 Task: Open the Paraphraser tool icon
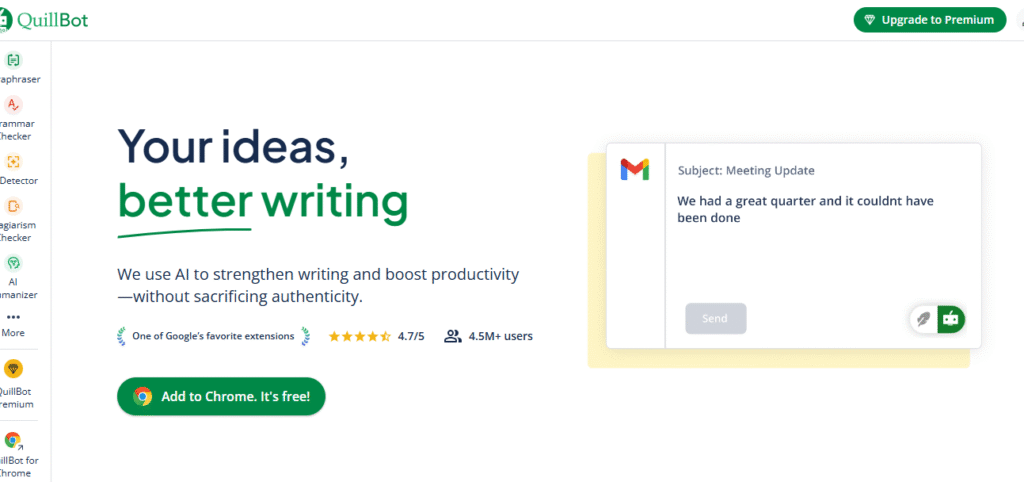click(13, 61)
